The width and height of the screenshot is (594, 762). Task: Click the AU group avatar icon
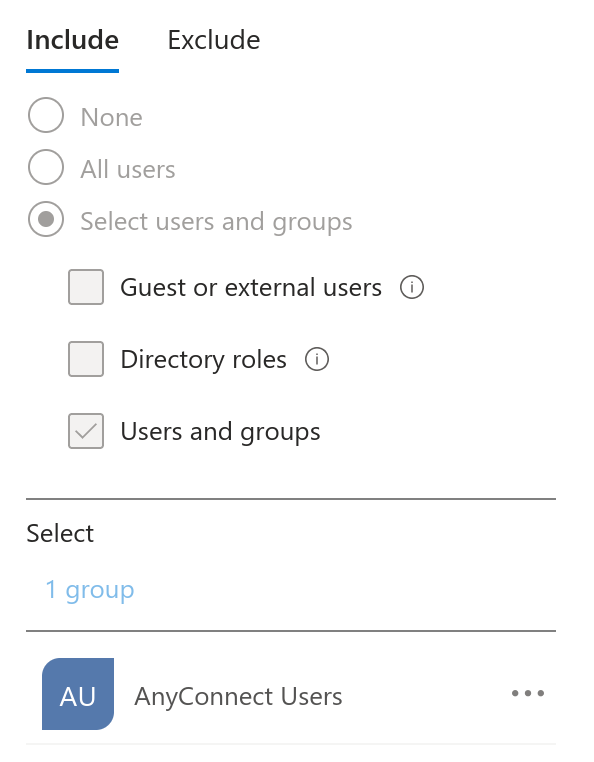(78, 694)
